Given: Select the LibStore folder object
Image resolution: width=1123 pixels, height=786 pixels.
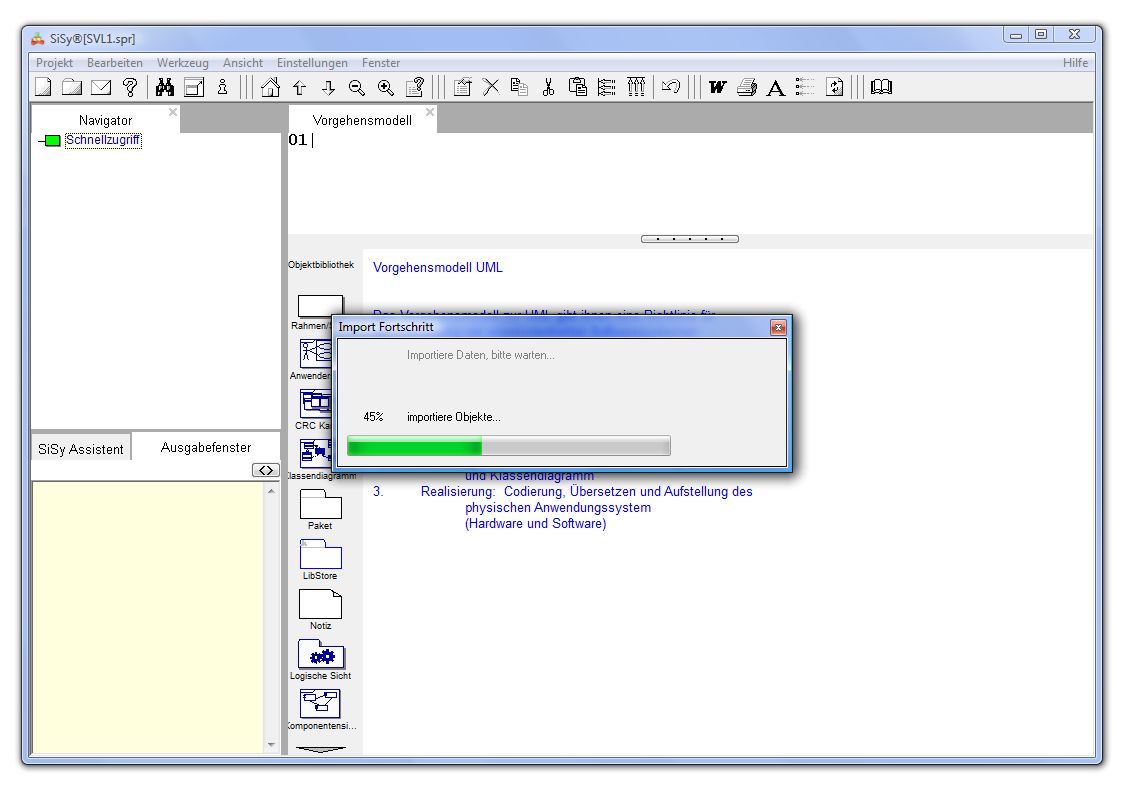Looking at the screenshot, I should pyautogui.click(x=320, y=554).
